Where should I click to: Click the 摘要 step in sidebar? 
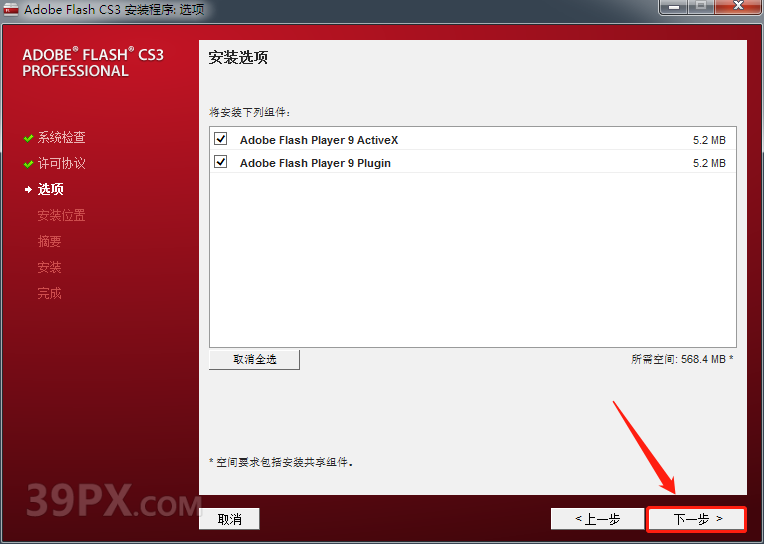pos(49,241)
